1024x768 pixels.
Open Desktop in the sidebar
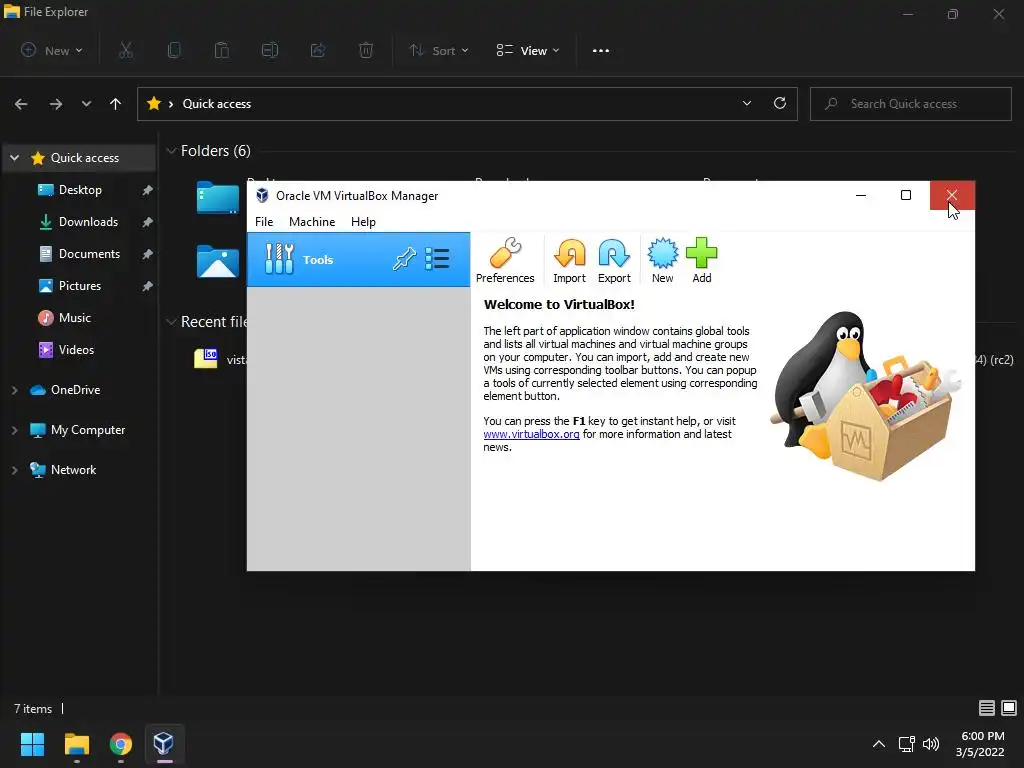click(x=80, y=190)
